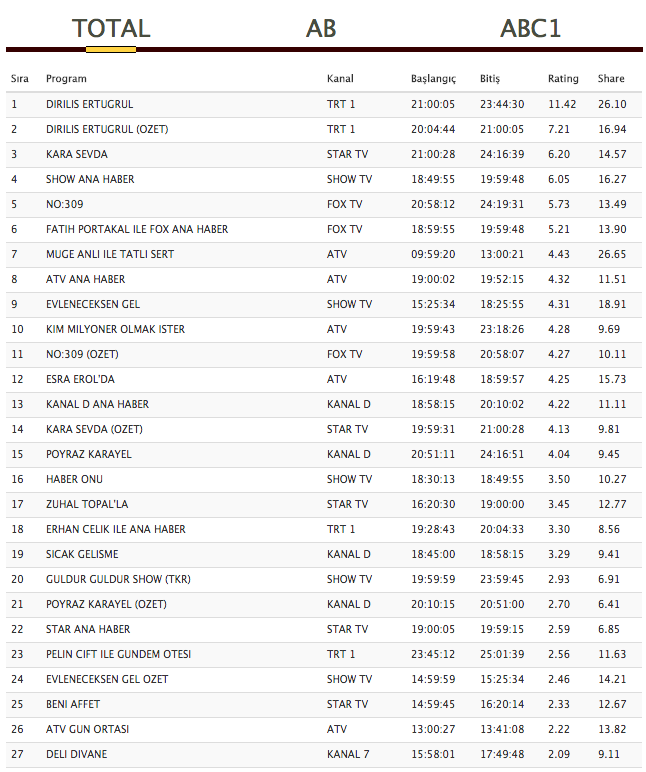Click start time 13:00:27
The image size is (646, 772).
pos(433,729)
